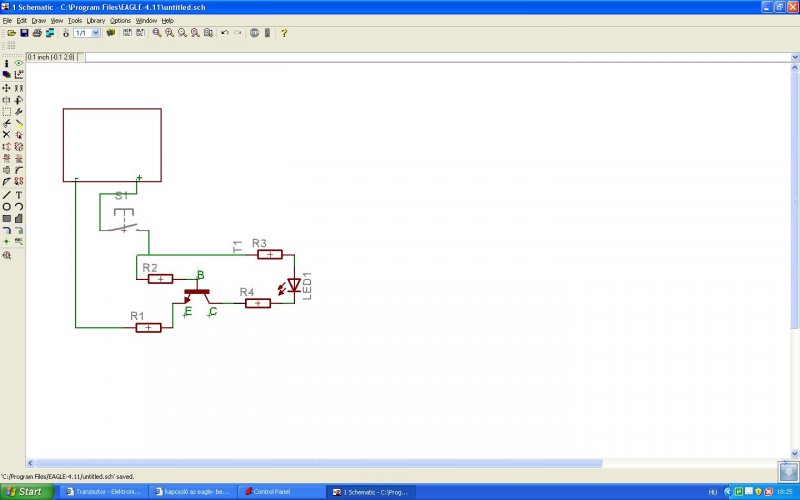Click the vertical scrollbar thumb
This screenshot has width=800, height=500.
click(795, 200)
